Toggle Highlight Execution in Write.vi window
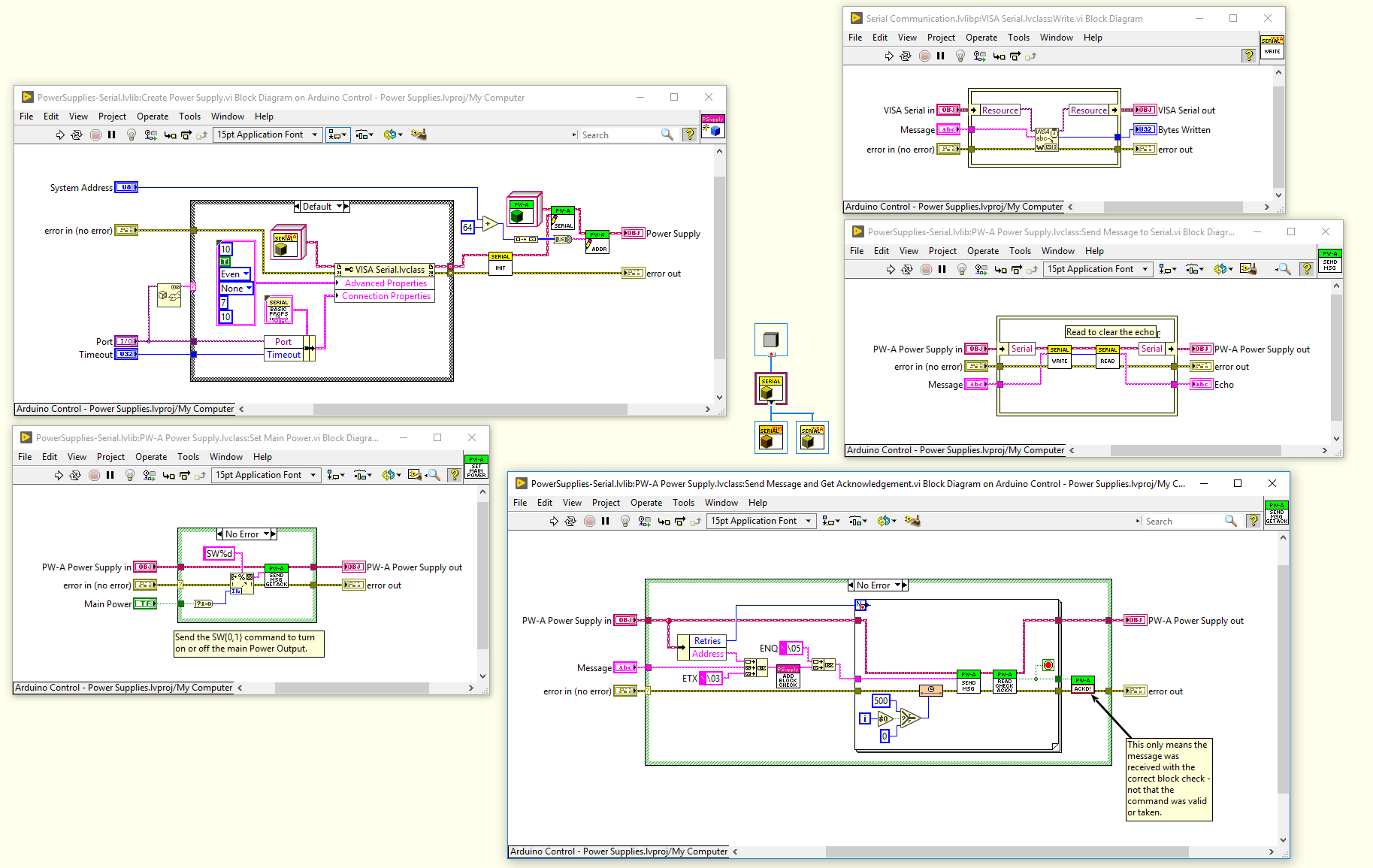 (x=960, y=56)
